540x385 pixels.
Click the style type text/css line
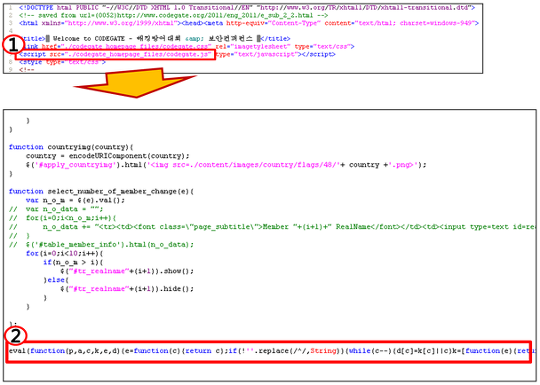pyautogui.click(x=62, y=62)
